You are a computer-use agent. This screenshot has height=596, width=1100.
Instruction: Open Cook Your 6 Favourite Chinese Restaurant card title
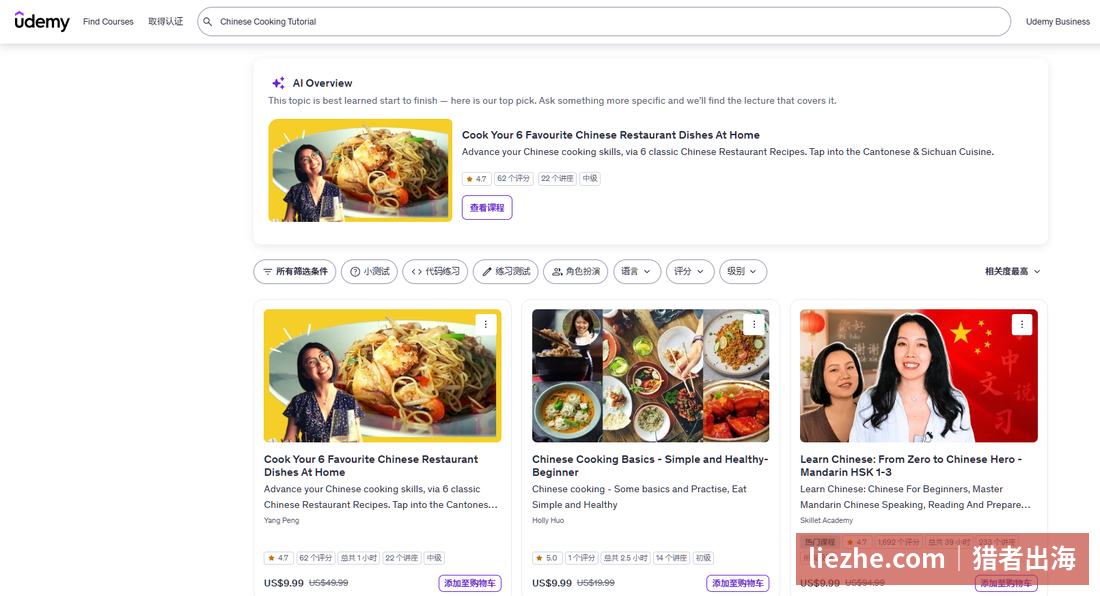tap(371, 466)
